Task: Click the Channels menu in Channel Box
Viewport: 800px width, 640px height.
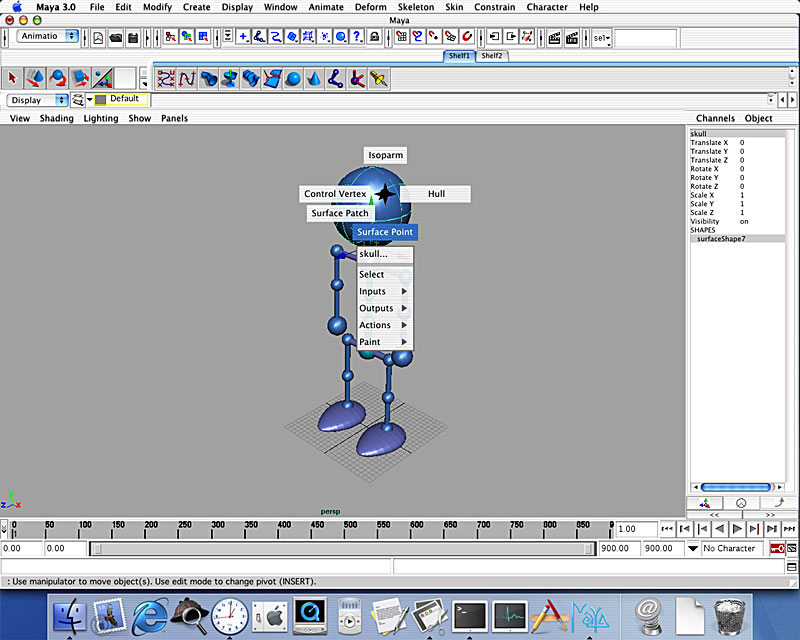Action: 715,118
